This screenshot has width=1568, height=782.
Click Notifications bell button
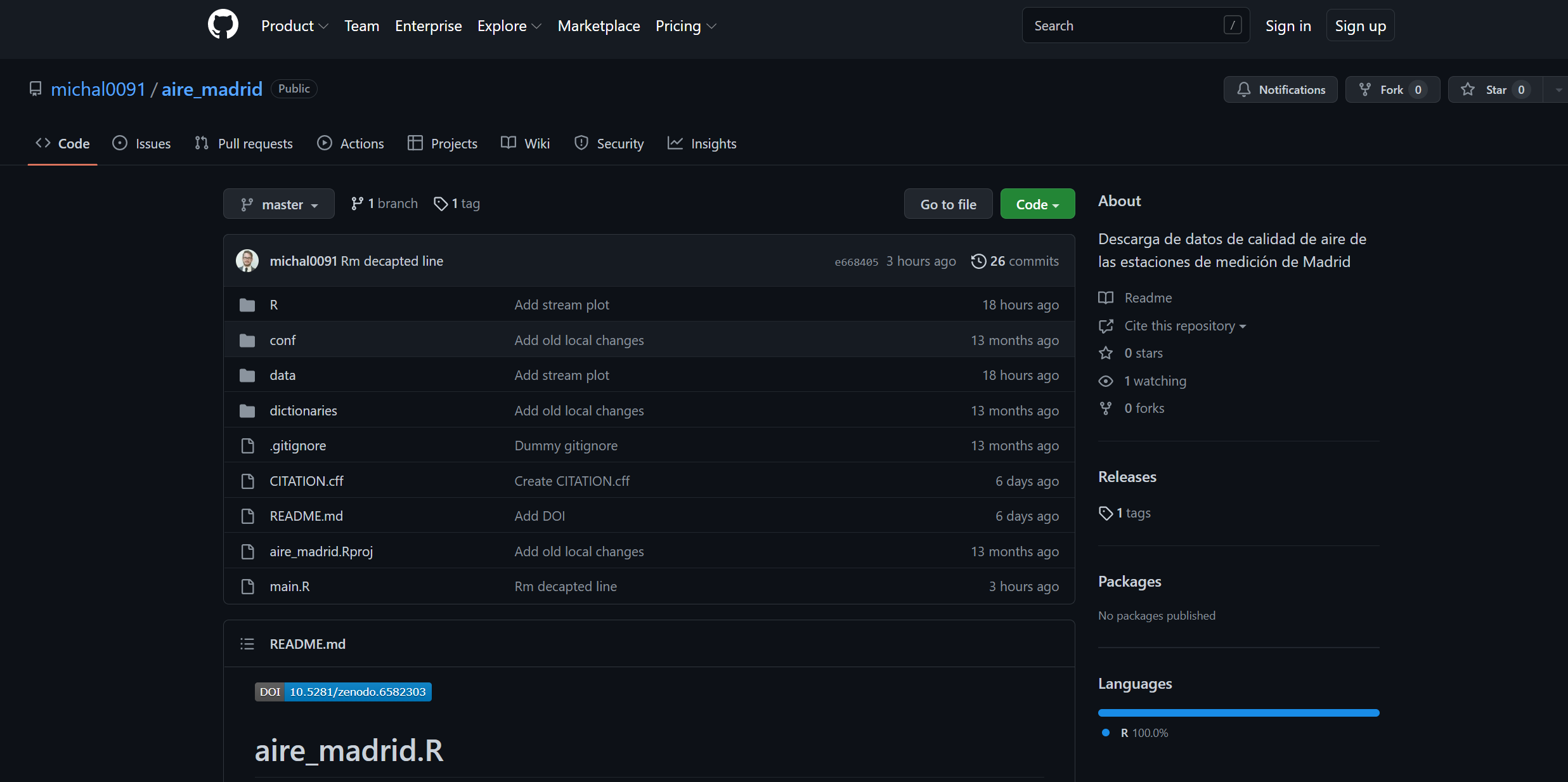pyautogui.click(x=1280, y=89)
